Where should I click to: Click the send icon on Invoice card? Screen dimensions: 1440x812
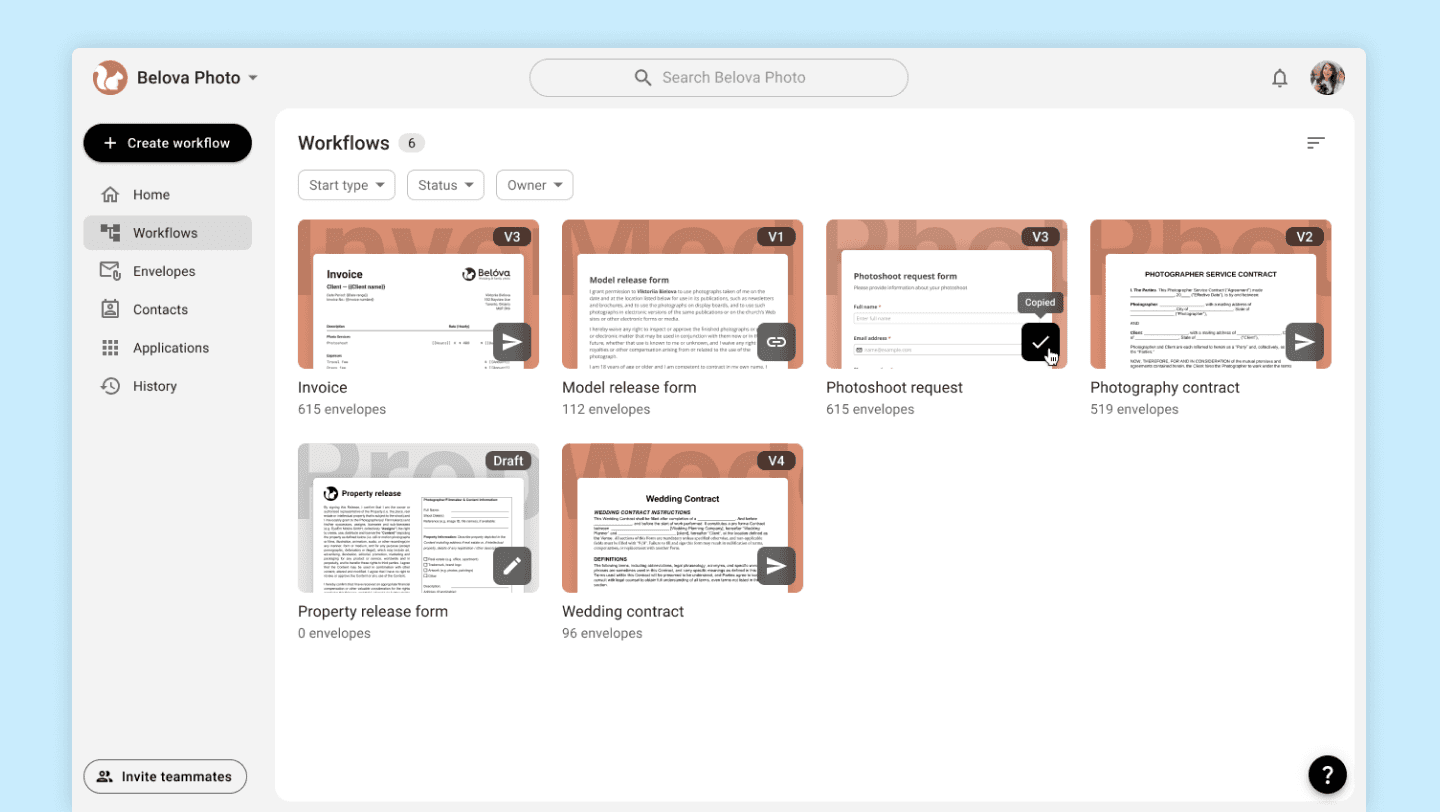click(x=512, y=342)
